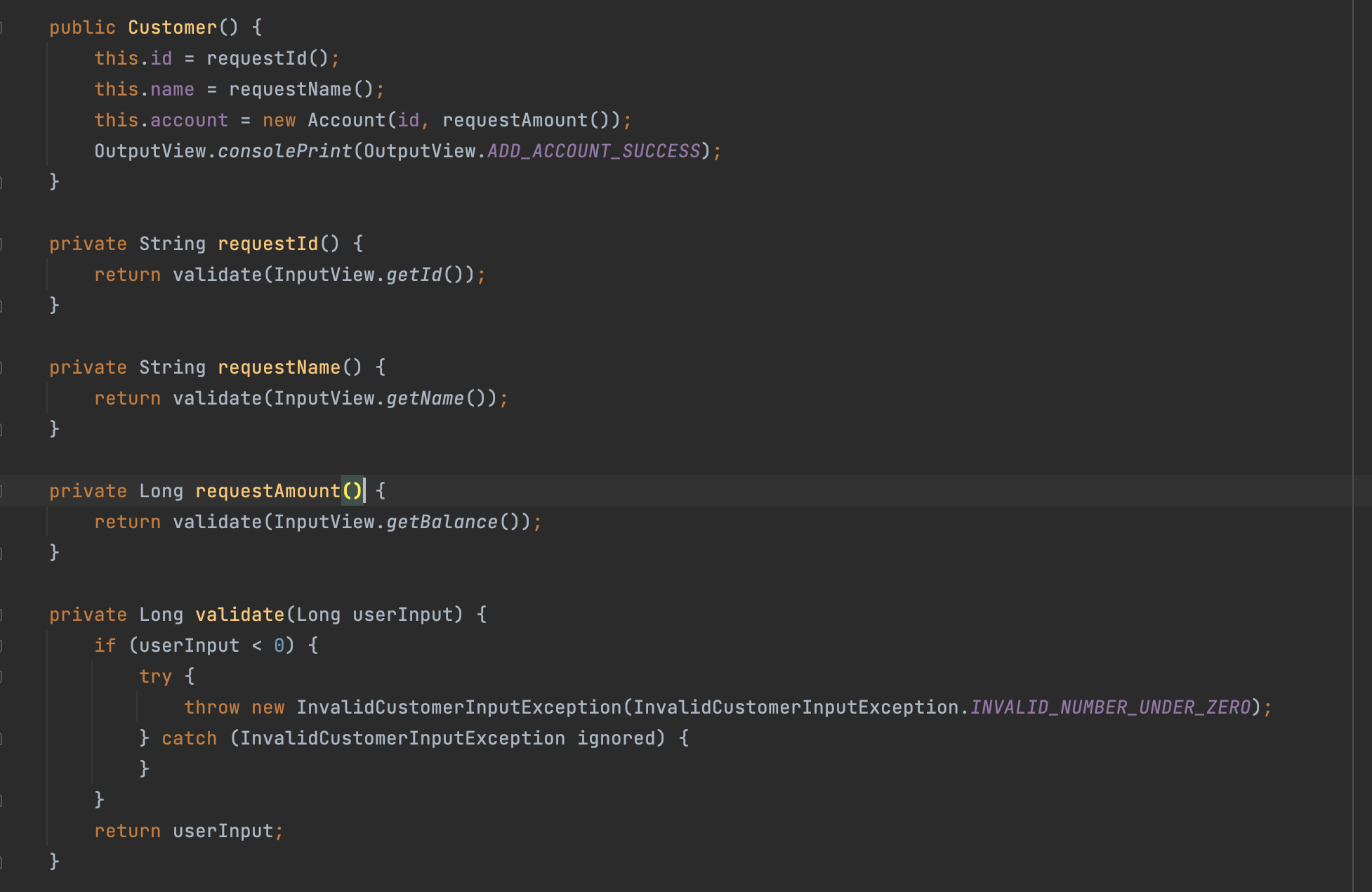Image resolution: width=1372 pixels, height=892 pixels.
Task: Collapse the requestId method fold marker
Action: [2, 244]
